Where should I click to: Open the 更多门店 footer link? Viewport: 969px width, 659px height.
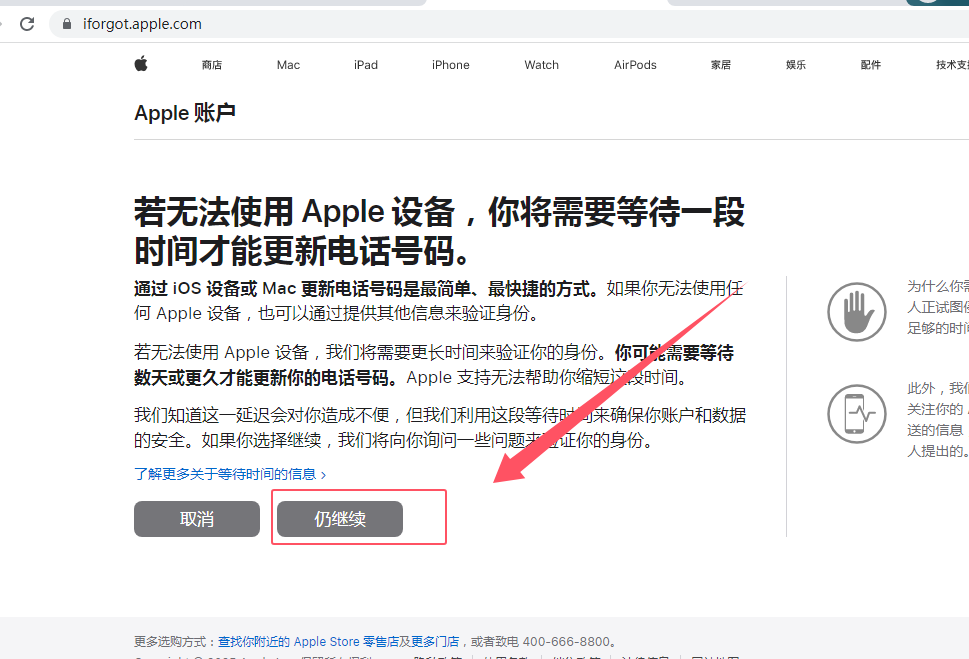[x=435, y=642]
